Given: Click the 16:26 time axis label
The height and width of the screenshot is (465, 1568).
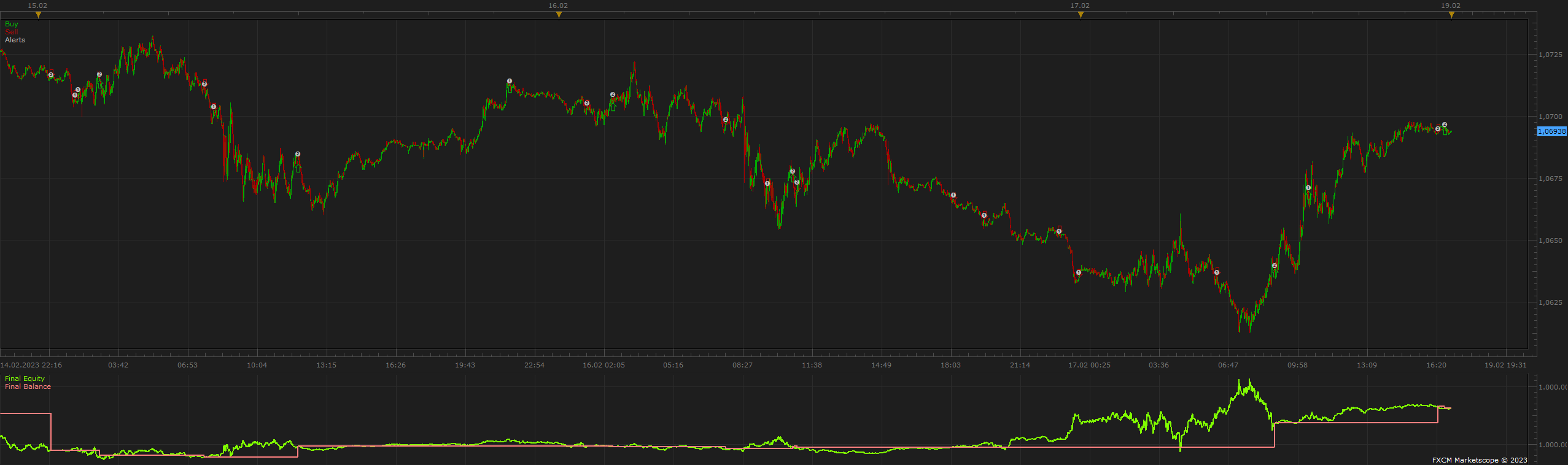Looking at the screenshot, I should [x=396, y=365].
